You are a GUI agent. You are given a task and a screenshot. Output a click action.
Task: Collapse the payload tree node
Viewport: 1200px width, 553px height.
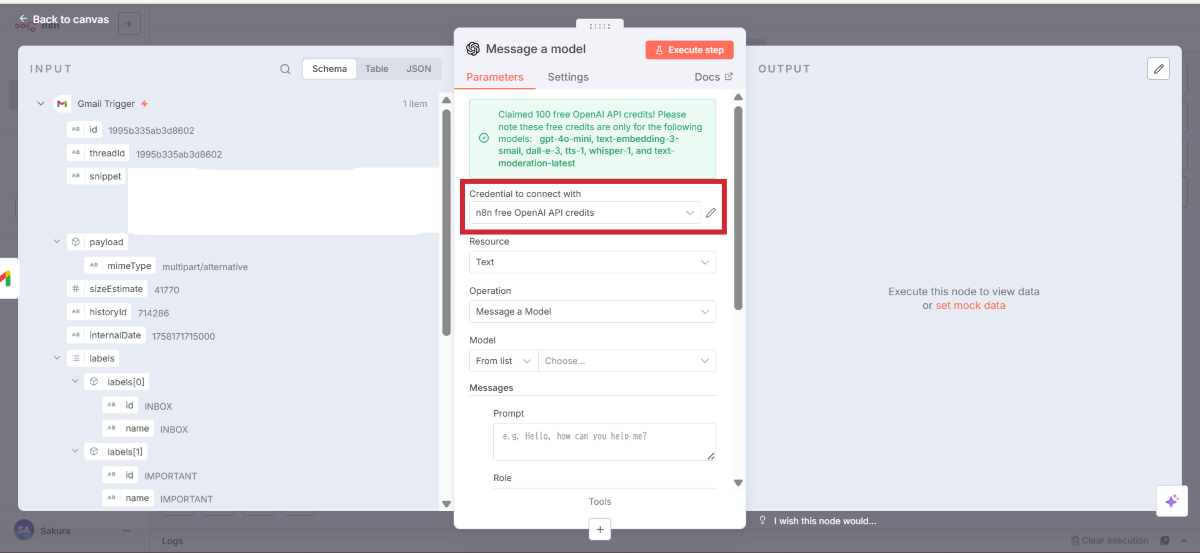[x=57, y=242]
